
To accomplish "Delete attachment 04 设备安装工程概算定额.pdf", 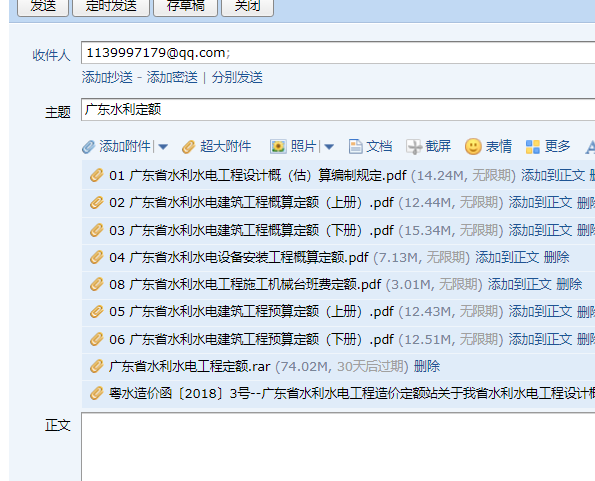I will 557,257.
